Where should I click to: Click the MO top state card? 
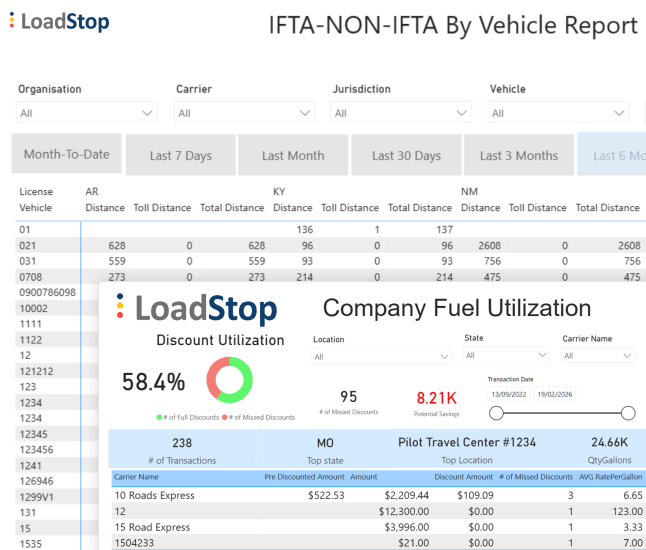[x=325, y=449]
